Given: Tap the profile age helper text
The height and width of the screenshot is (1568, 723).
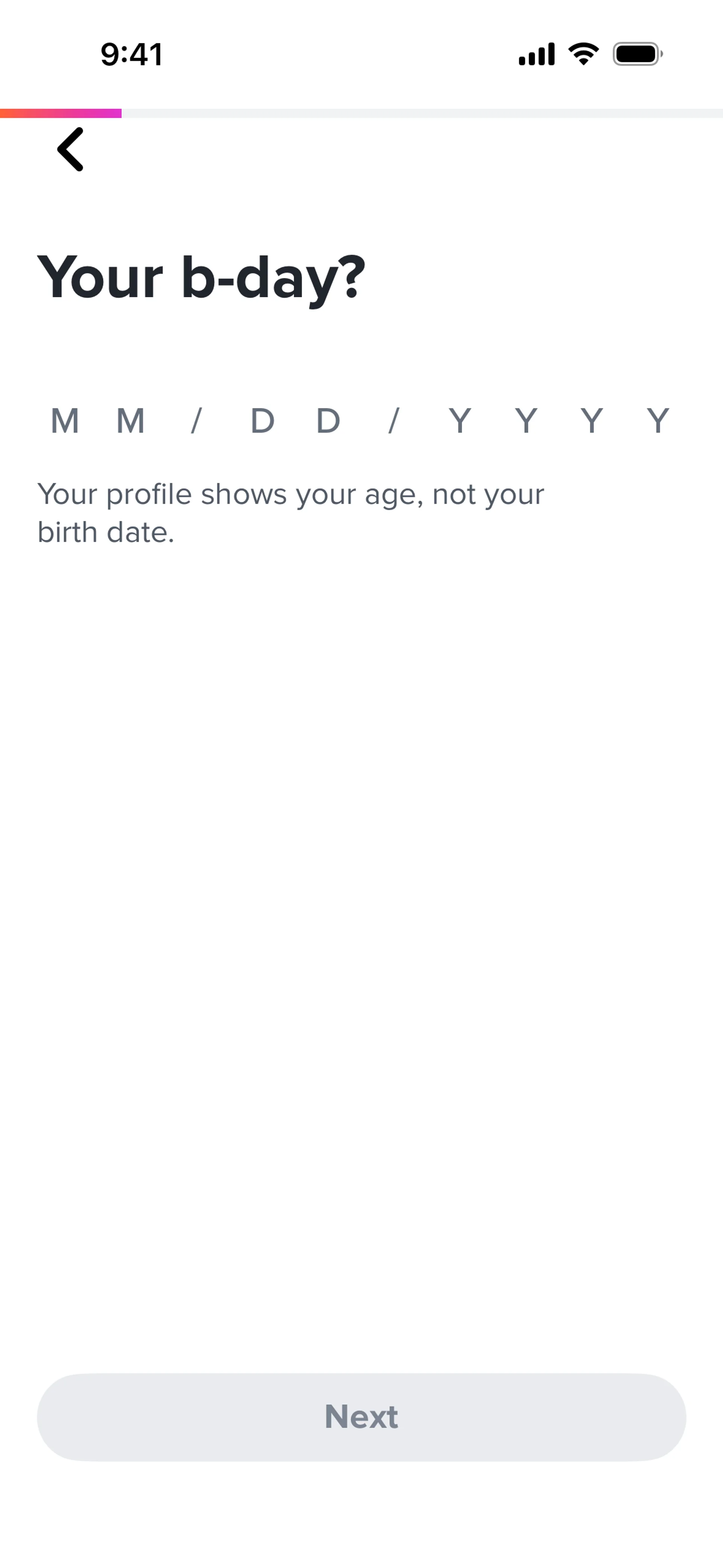Looking at the screenshot, I should pyautogui.click(x=290, y=512).
